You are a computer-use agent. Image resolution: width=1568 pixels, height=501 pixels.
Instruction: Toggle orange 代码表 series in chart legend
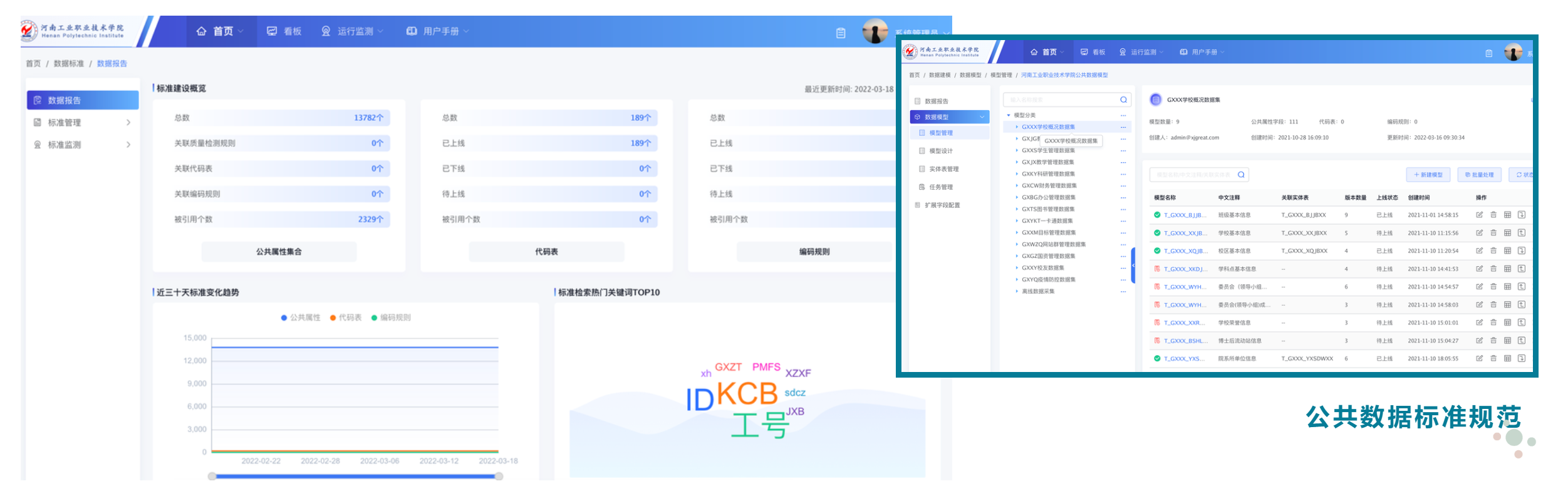point(346,318)
